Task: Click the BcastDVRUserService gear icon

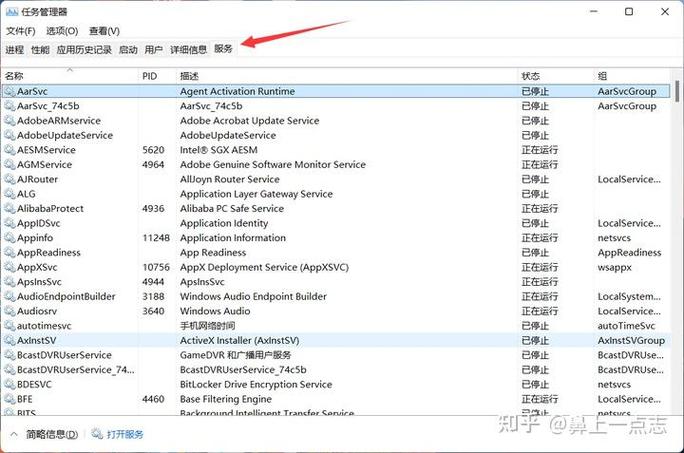Action: [x=10, y=355]
